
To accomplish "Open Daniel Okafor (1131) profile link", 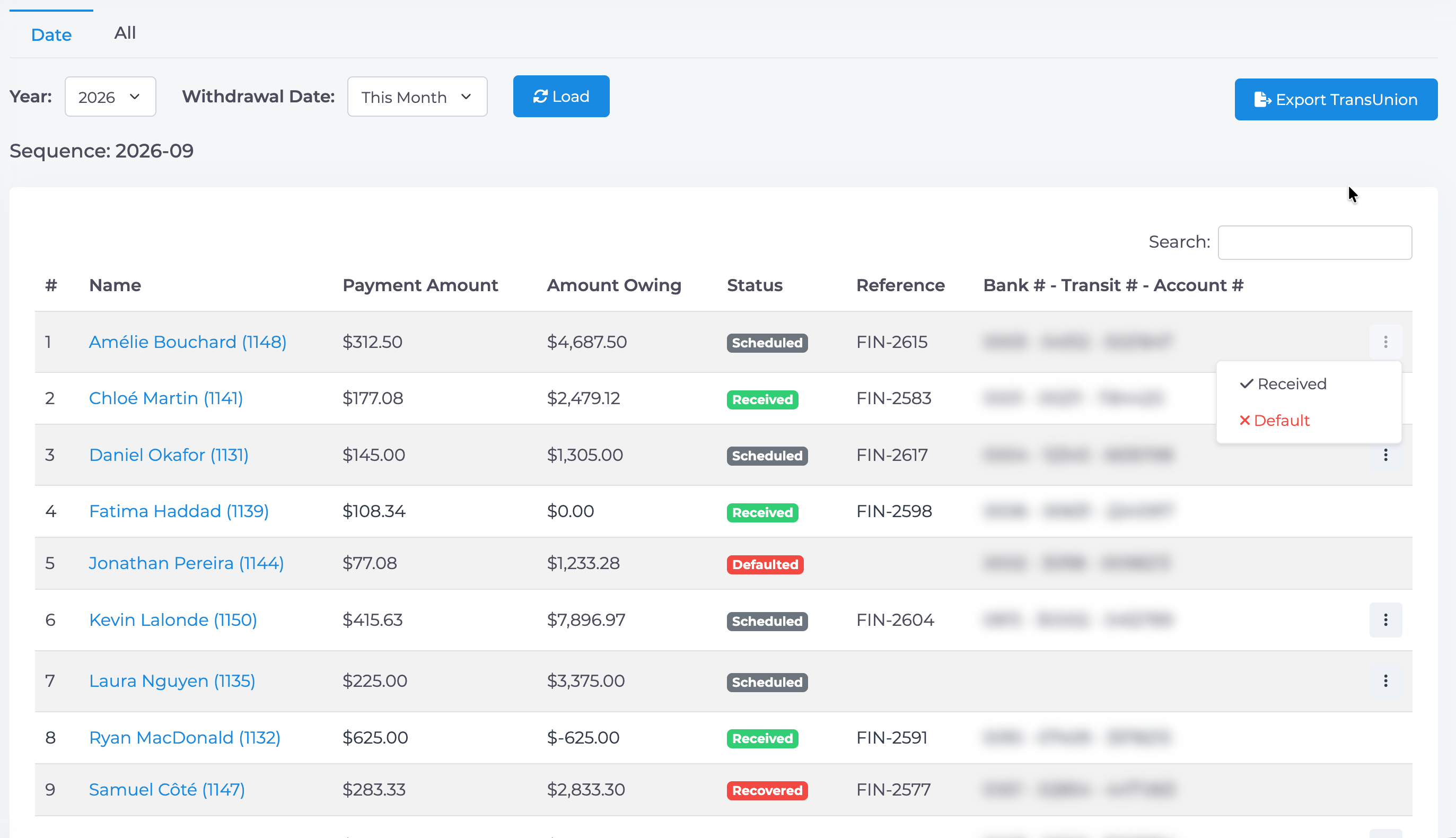I will coord(169,455).
